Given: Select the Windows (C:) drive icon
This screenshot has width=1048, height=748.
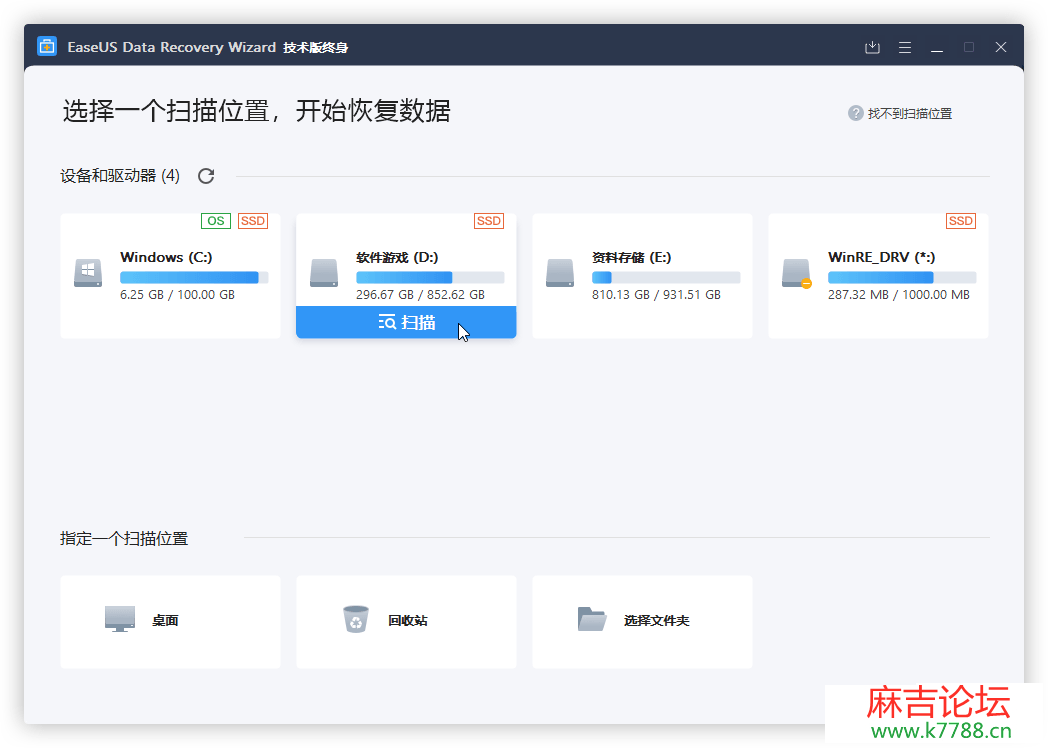Looking at the screenshot, I should pyautogui.click(x=88, y=273).
